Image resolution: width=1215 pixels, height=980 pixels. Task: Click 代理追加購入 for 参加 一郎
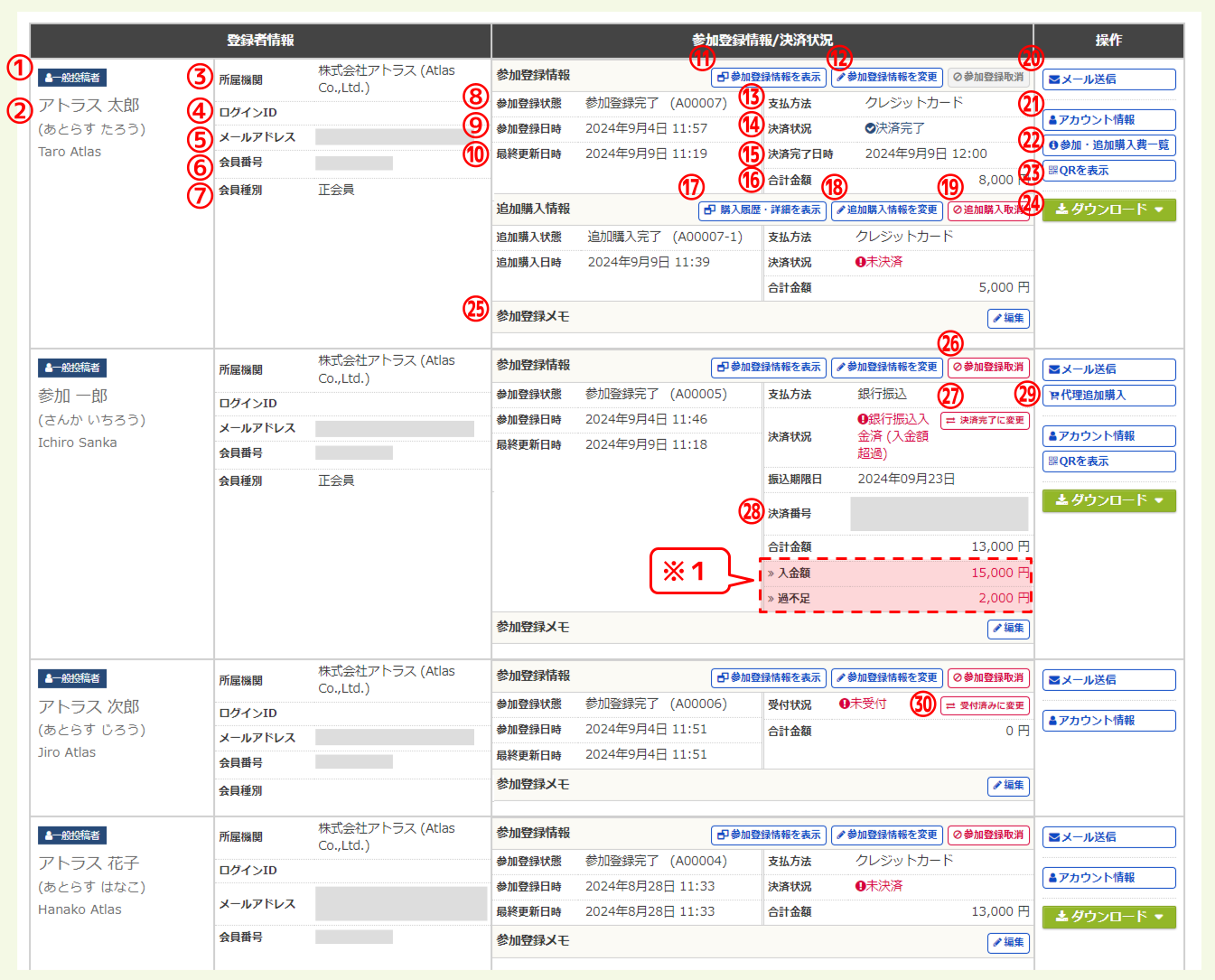[1109, 396]
